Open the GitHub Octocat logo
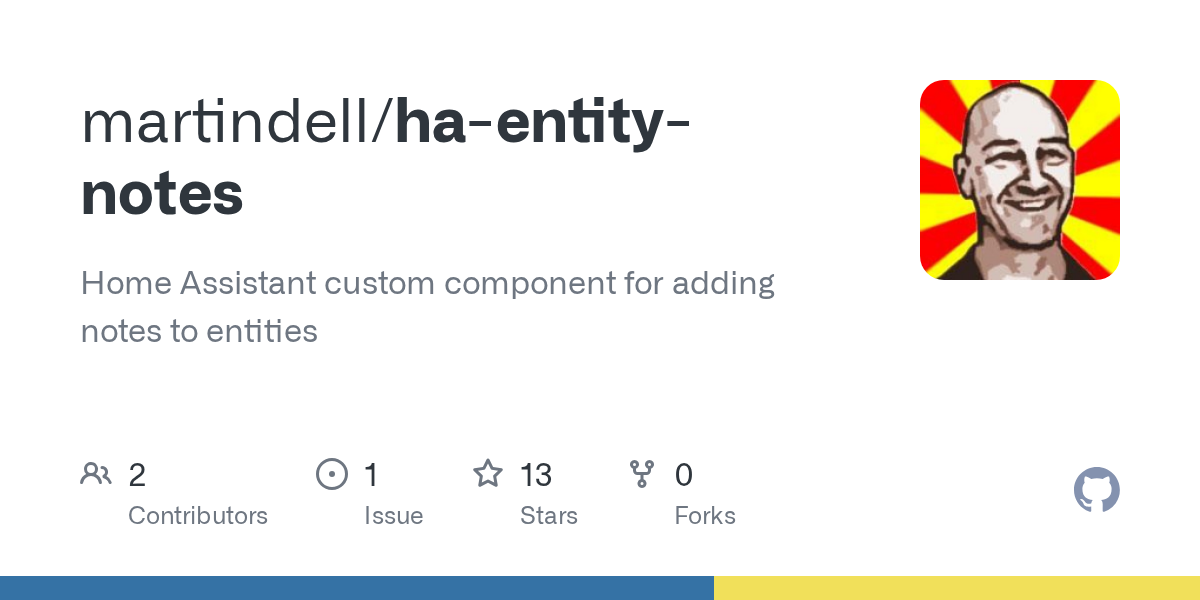 (1096, 490)
